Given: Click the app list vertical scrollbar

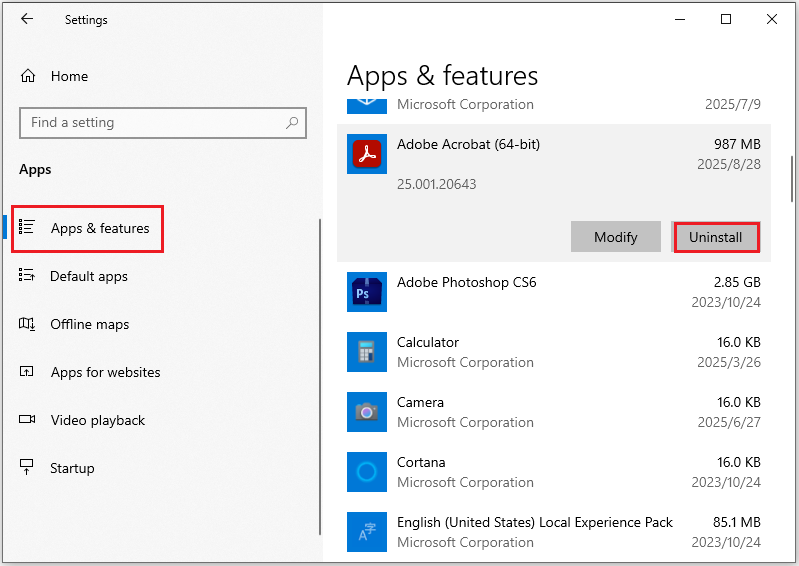Looking at the screenshot, I should point(792,180).
